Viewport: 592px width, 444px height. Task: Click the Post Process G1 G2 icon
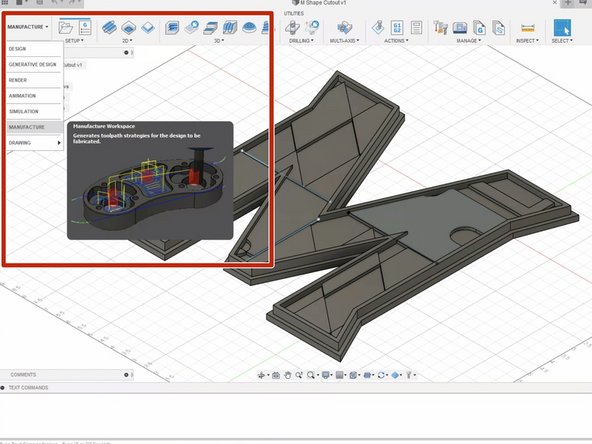point(397,28)
